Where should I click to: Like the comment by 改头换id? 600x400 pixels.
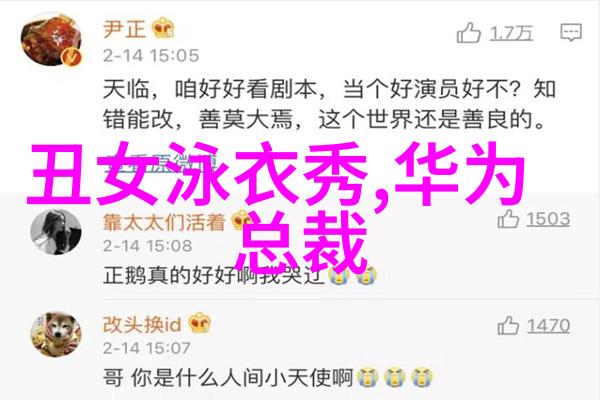click(x=508, y=326)
